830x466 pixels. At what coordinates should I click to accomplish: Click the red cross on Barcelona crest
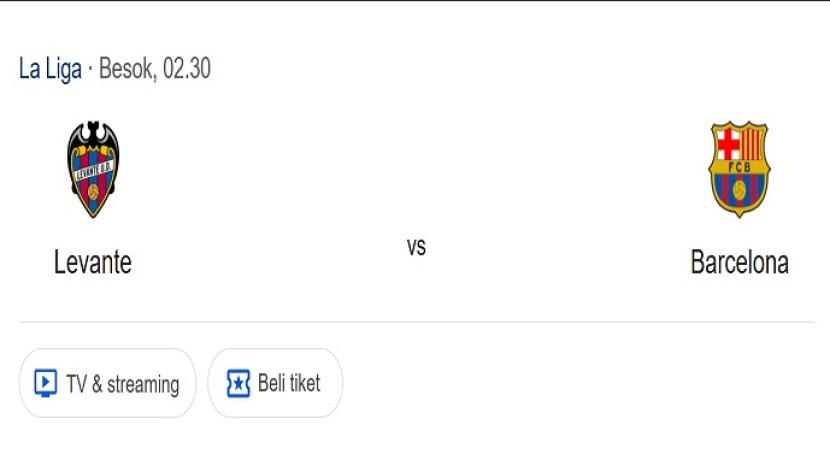[726, 143]
